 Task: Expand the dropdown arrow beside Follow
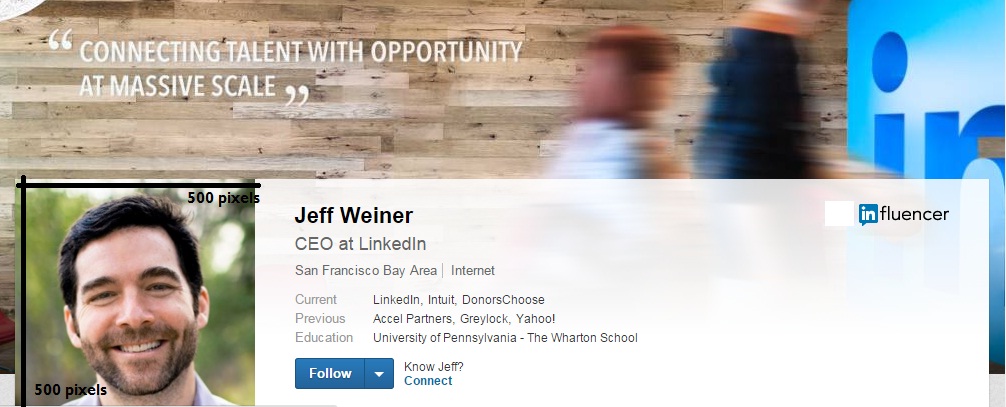pos(379,374)
